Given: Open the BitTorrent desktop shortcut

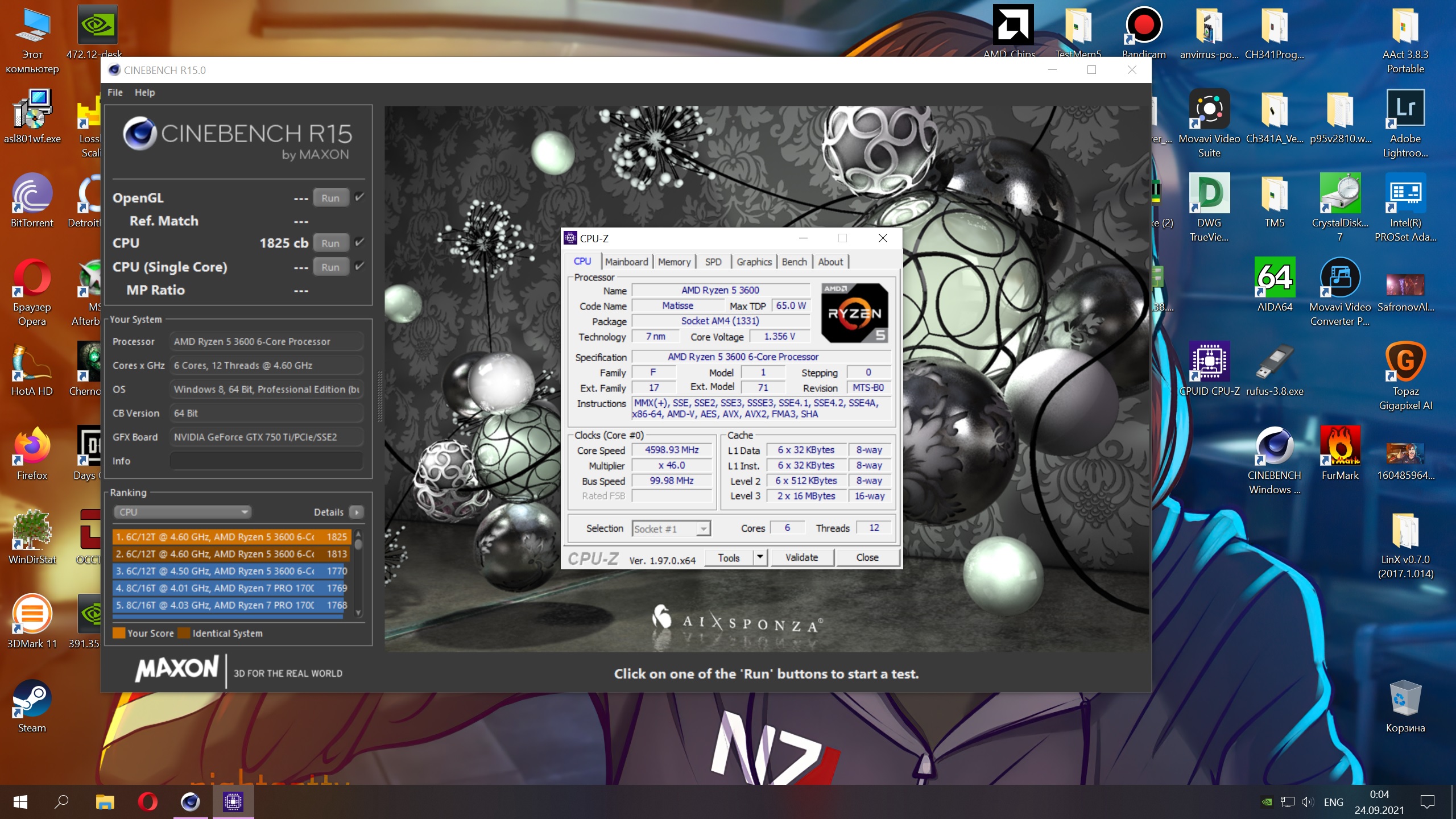Looking at the screenshot, I should pyautogui.click(x=32, y=200).
